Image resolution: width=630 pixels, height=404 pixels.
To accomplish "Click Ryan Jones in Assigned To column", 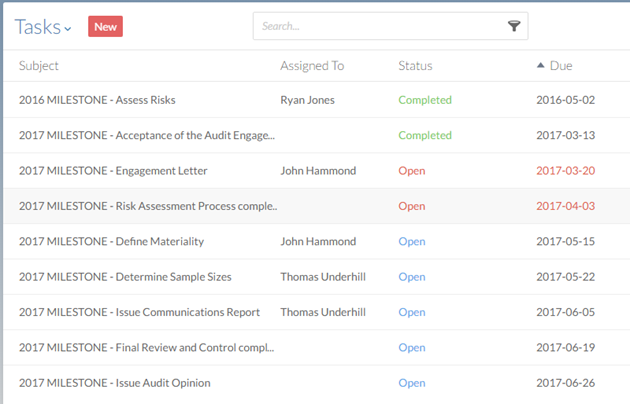I will 308,100.
